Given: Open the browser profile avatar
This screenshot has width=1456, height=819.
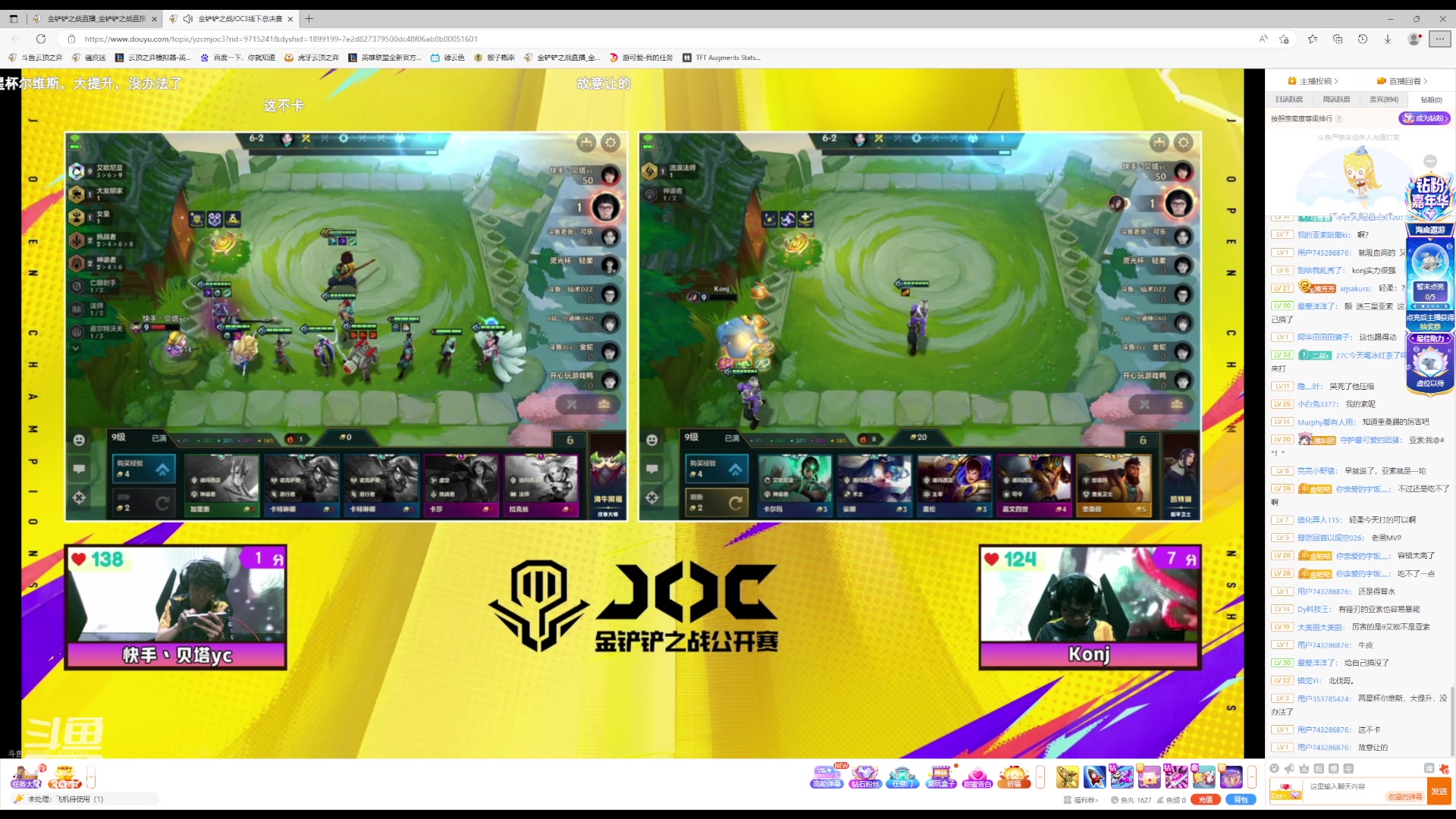Looking at the screenshot, I should pyautogui.click(x=1414, y=39).
